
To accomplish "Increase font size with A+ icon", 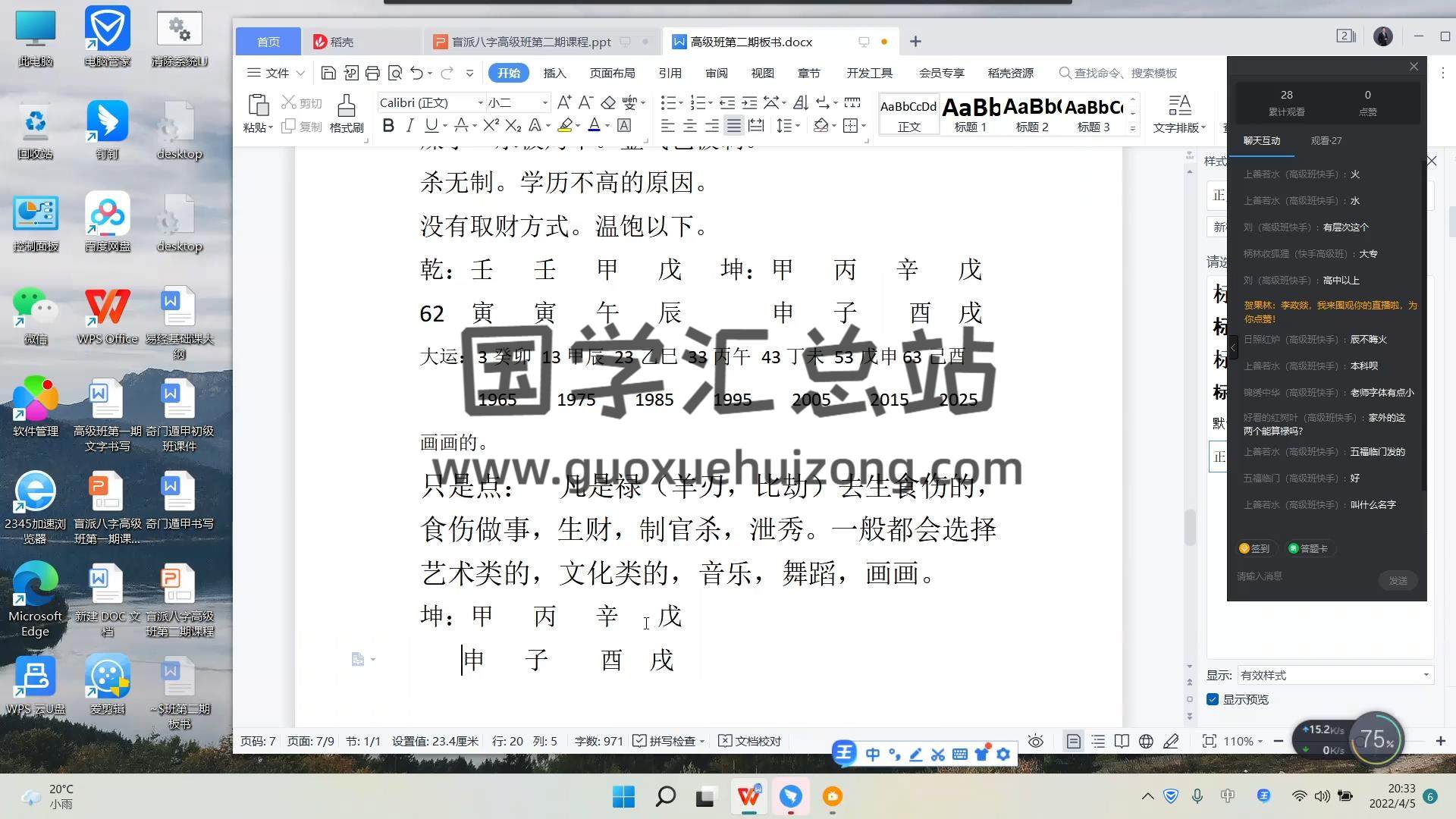I will [x=563, y=102].
